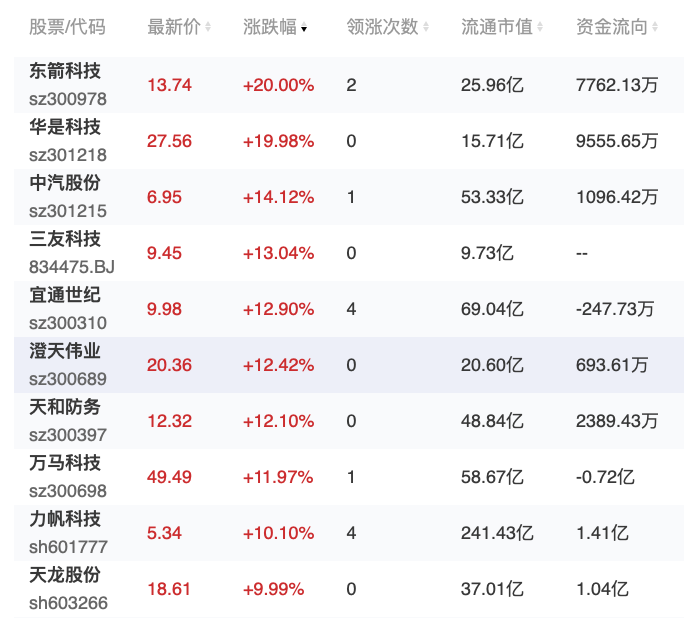Open stock 东箭科技
The width and height of the screenshot is (684, 618).
pos(65,71)
